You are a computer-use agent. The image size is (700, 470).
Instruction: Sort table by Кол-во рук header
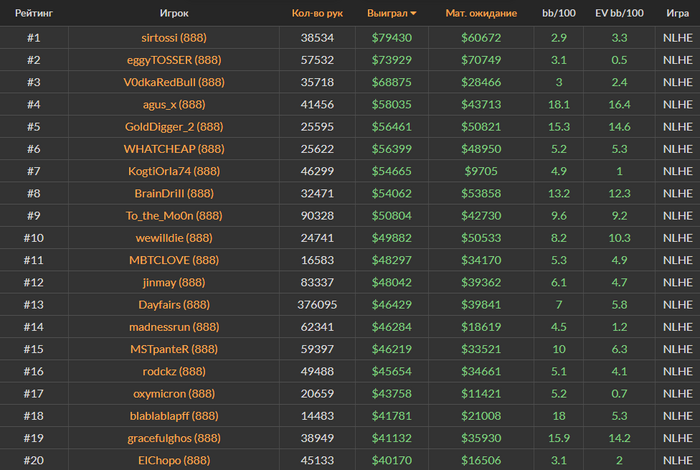(x=317, y=13)
